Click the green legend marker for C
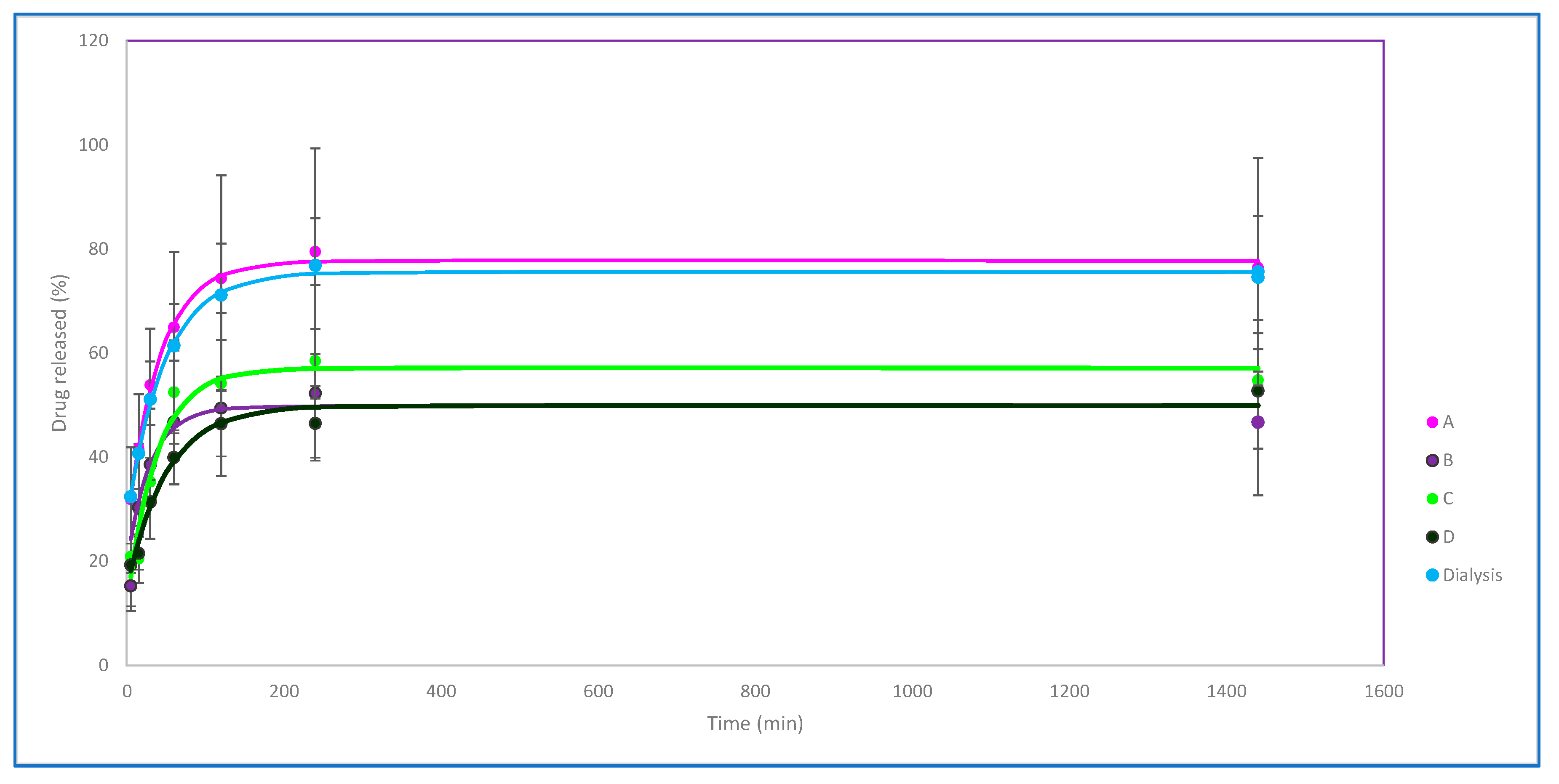 [x=1432, y=499]
